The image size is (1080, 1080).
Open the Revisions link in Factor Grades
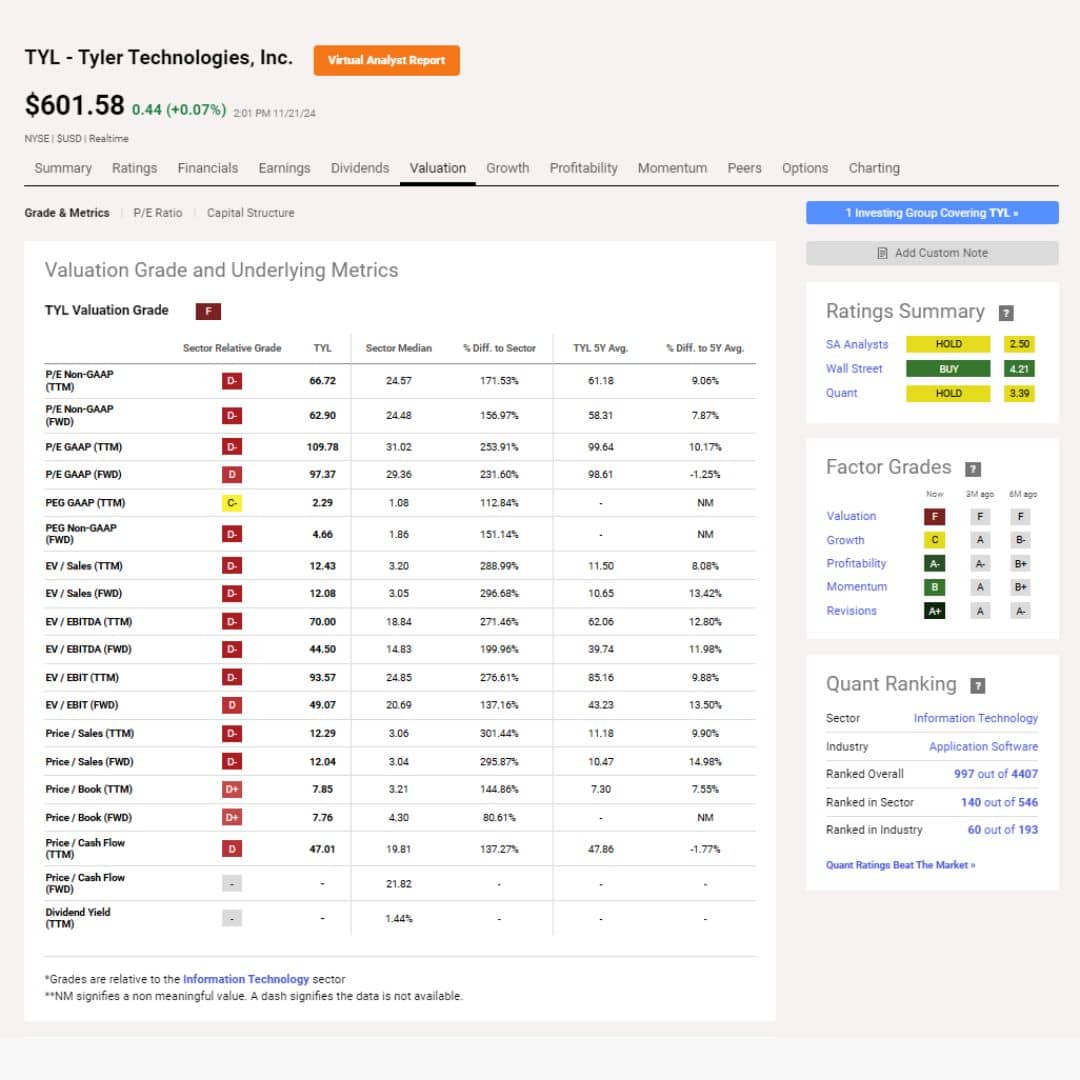[851, 611]
